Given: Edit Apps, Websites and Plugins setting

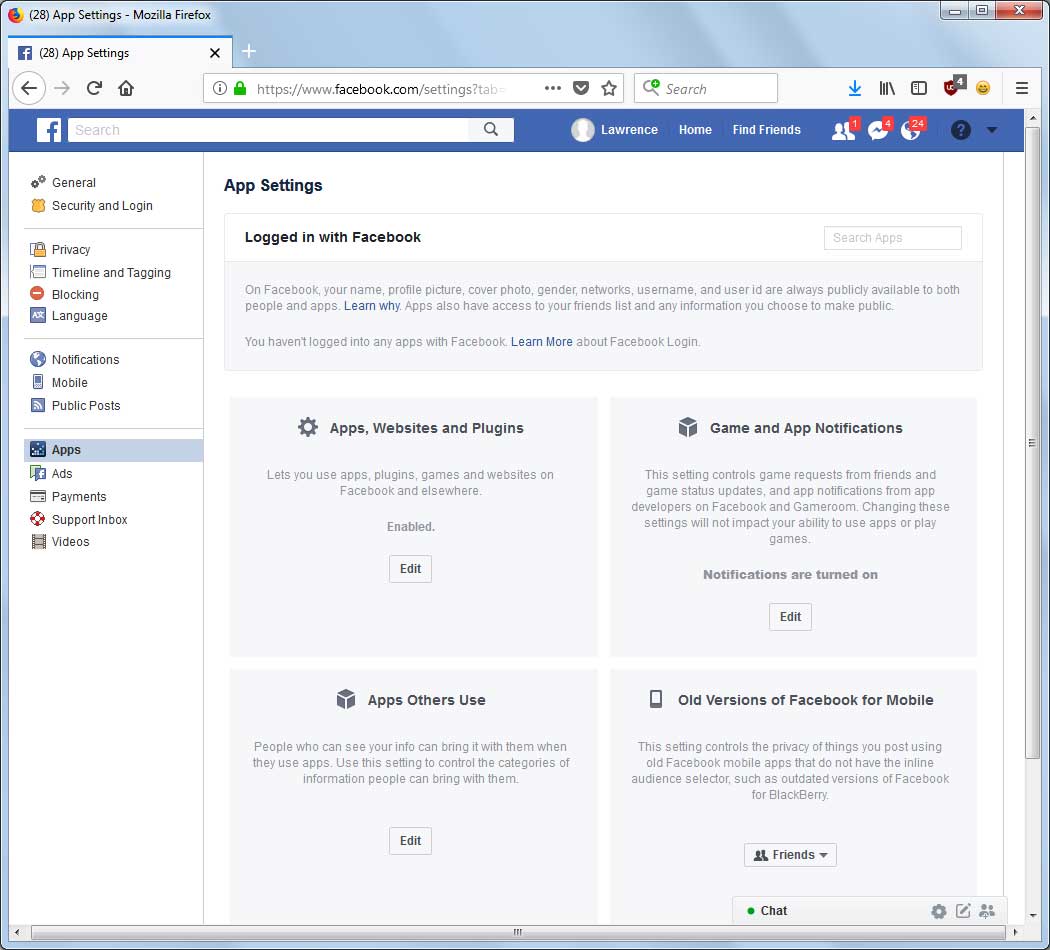Looking at the screenshot, I should (x=410, y=569).
